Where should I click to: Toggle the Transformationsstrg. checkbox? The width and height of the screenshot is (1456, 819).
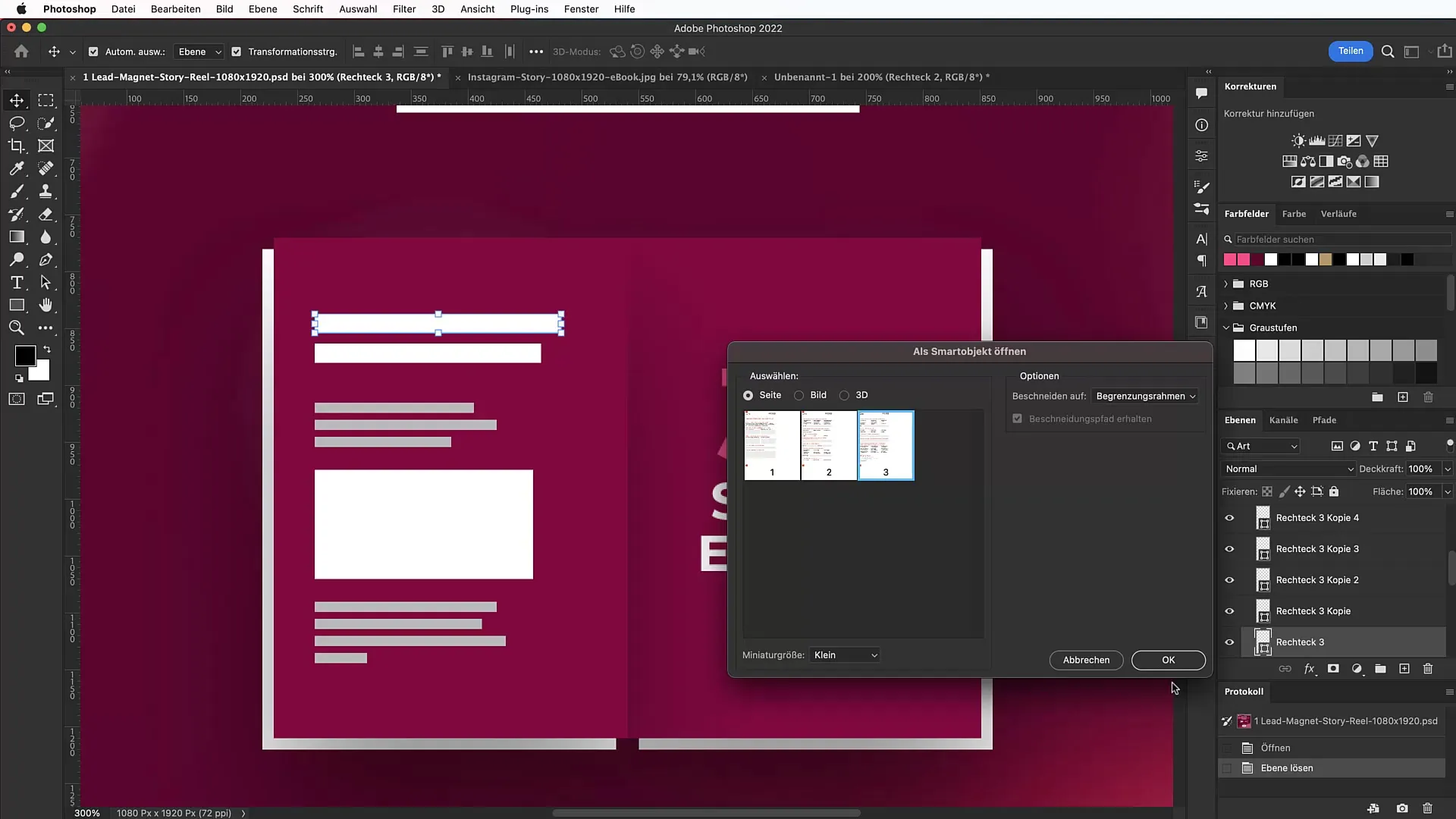tap(236, 52)
